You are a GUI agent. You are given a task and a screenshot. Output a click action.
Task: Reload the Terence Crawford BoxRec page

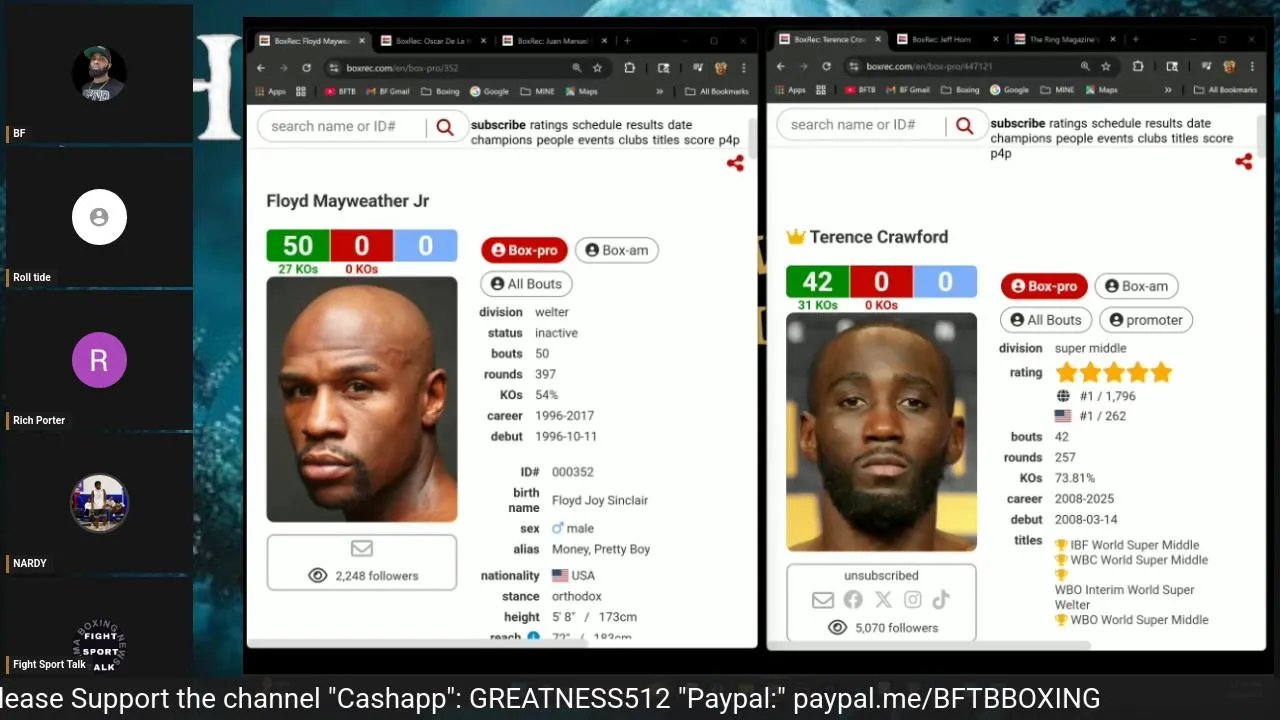[x=826, y=66]
